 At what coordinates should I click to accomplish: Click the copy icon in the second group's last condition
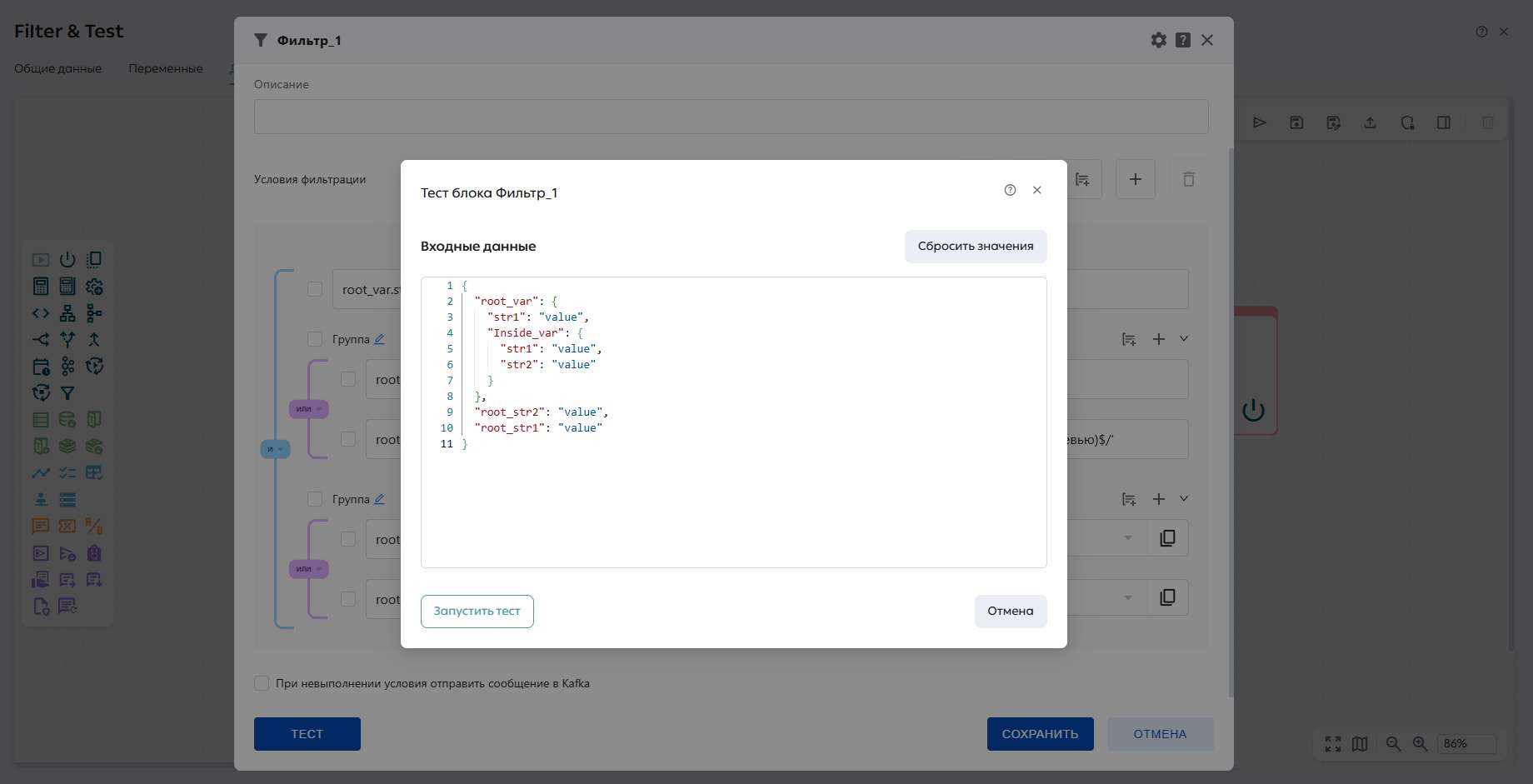coord(1168,597)
